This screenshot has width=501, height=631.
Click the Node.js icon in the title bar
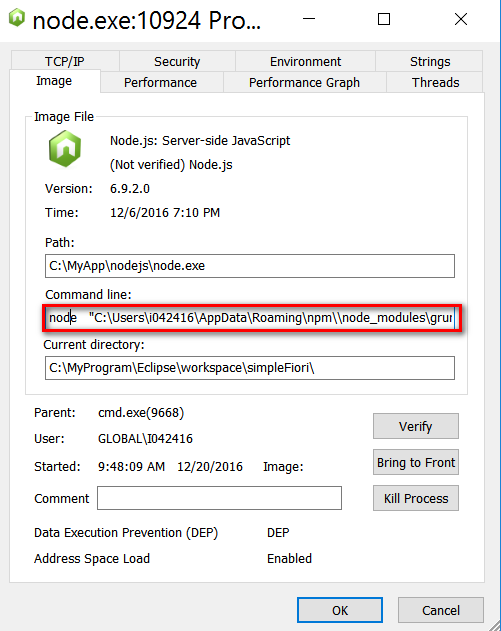[17, 18]
